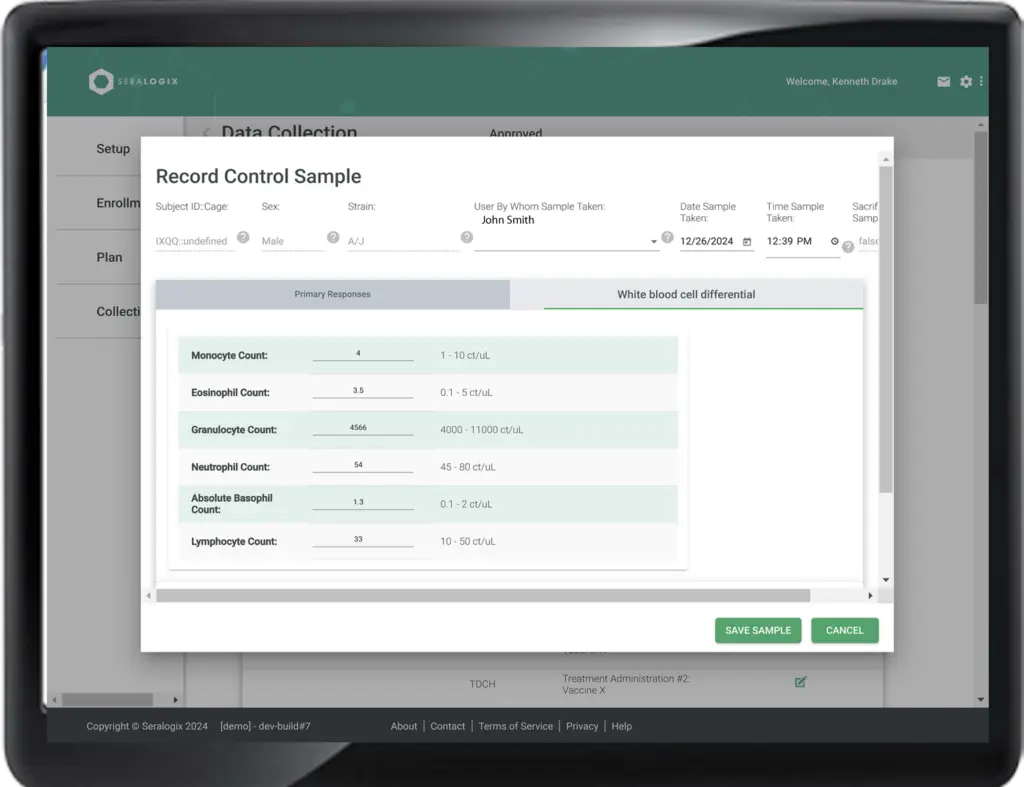Click the Cancel button
Image resolution: width=1024 pixels, height=787 pixels.
(x=844, y=630)
